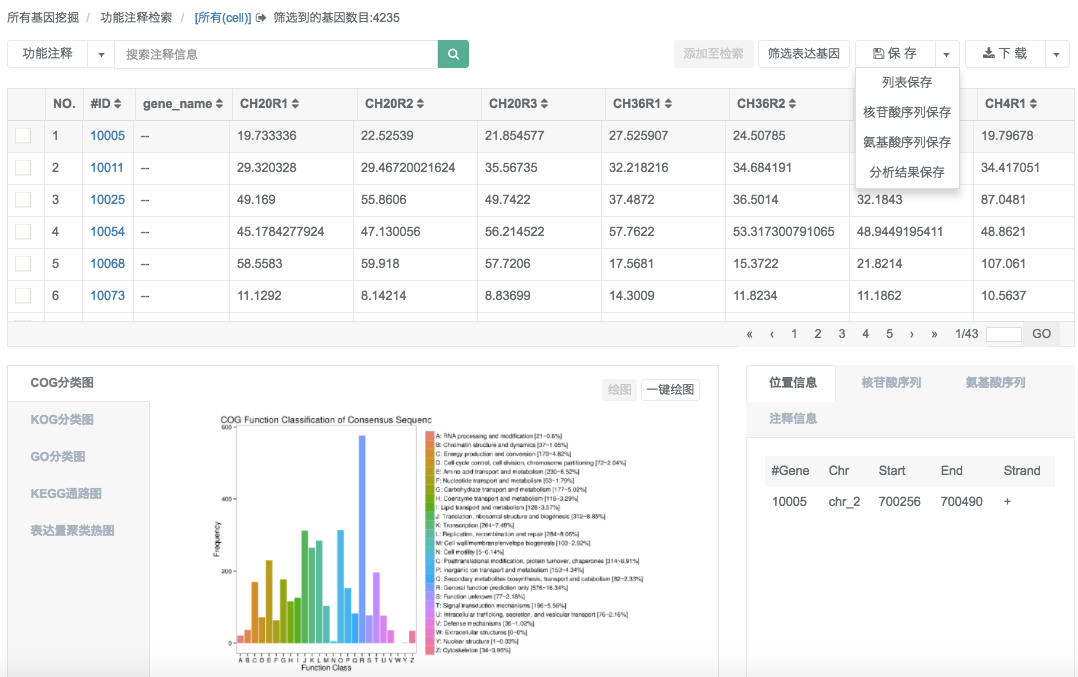This screenshot has width=1078, height=677.
Task: Sort by CH20R2 column sort icon
Action: [419, 104]
